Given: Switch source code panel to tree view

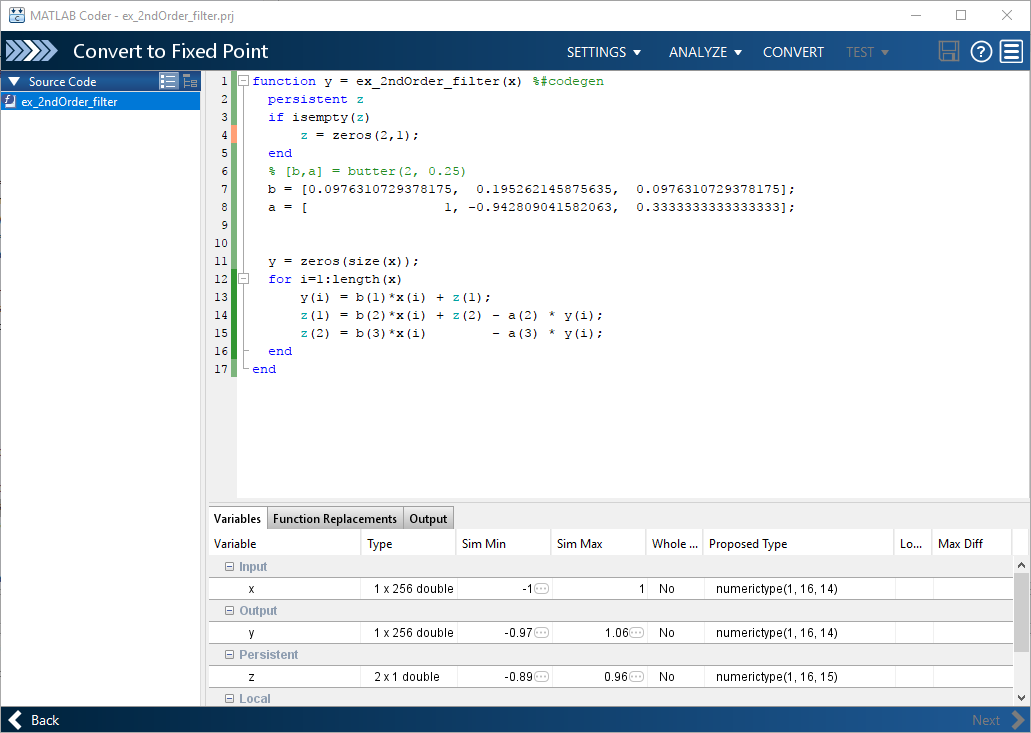Looking at the screenshot, I should 190,81.
